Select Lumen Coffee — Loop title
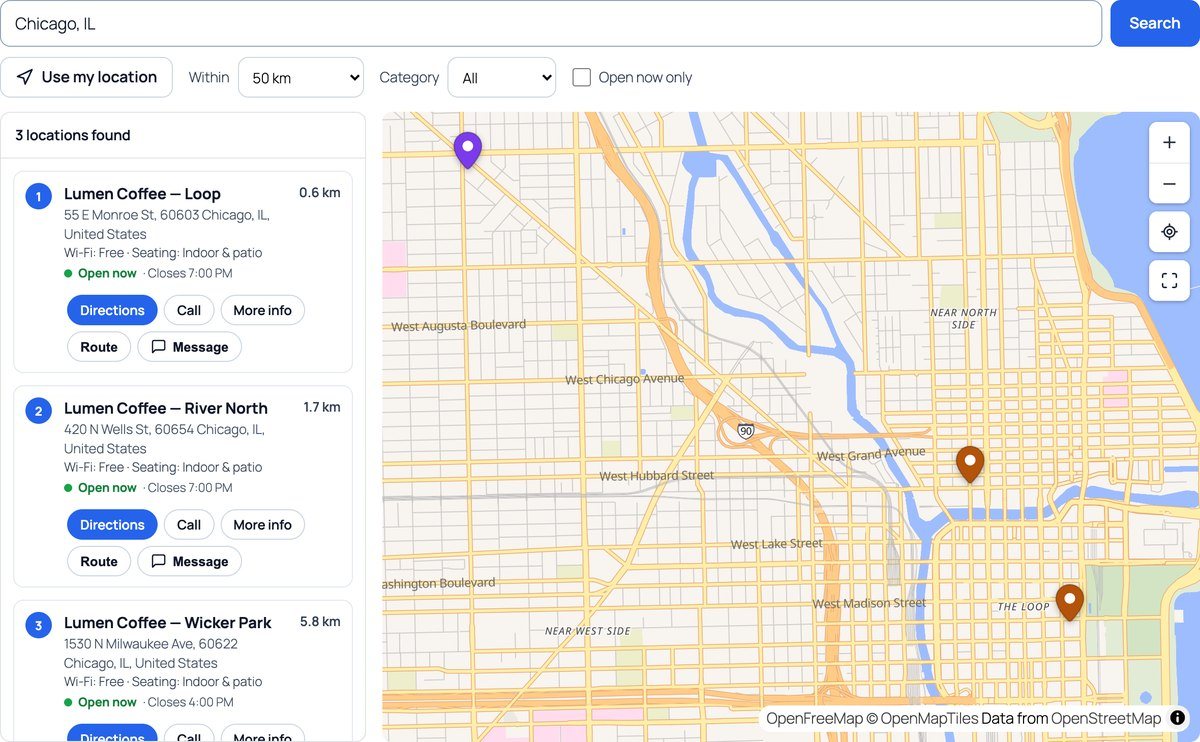Image resolution: width=1200 pixels, height=742 pixels. pos(142,194)
